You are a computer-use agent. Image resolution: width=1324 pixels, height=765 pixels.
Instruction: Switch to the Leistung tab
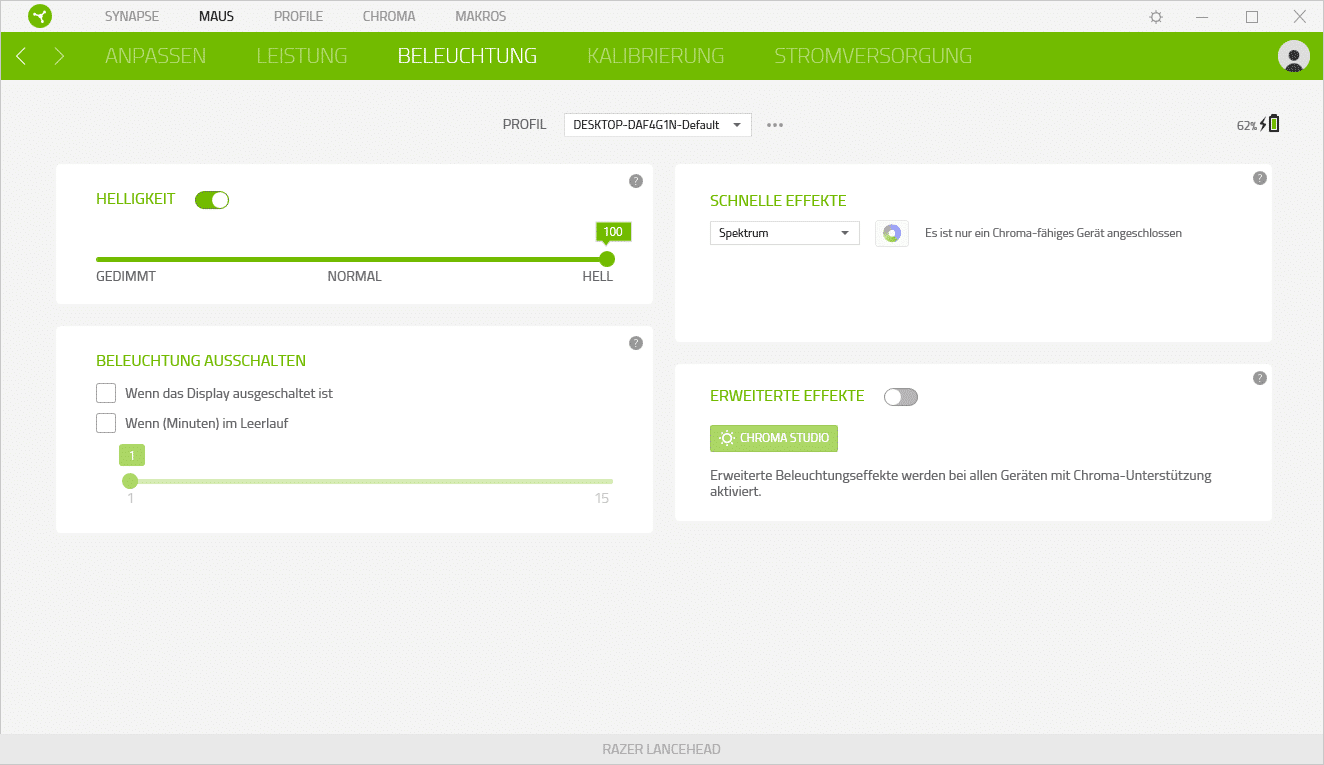tap(301, 56)
